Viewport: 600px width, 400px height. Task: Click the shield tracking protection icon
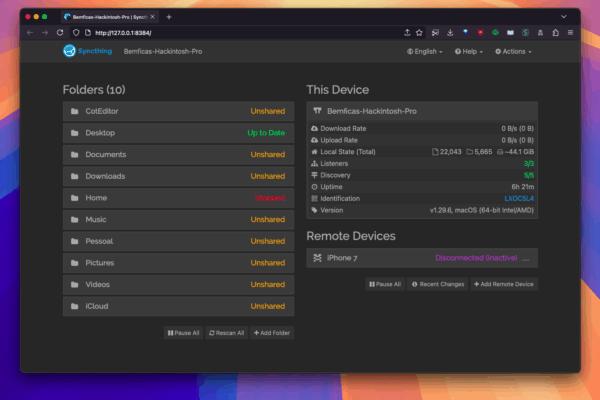tap(76, 33)
